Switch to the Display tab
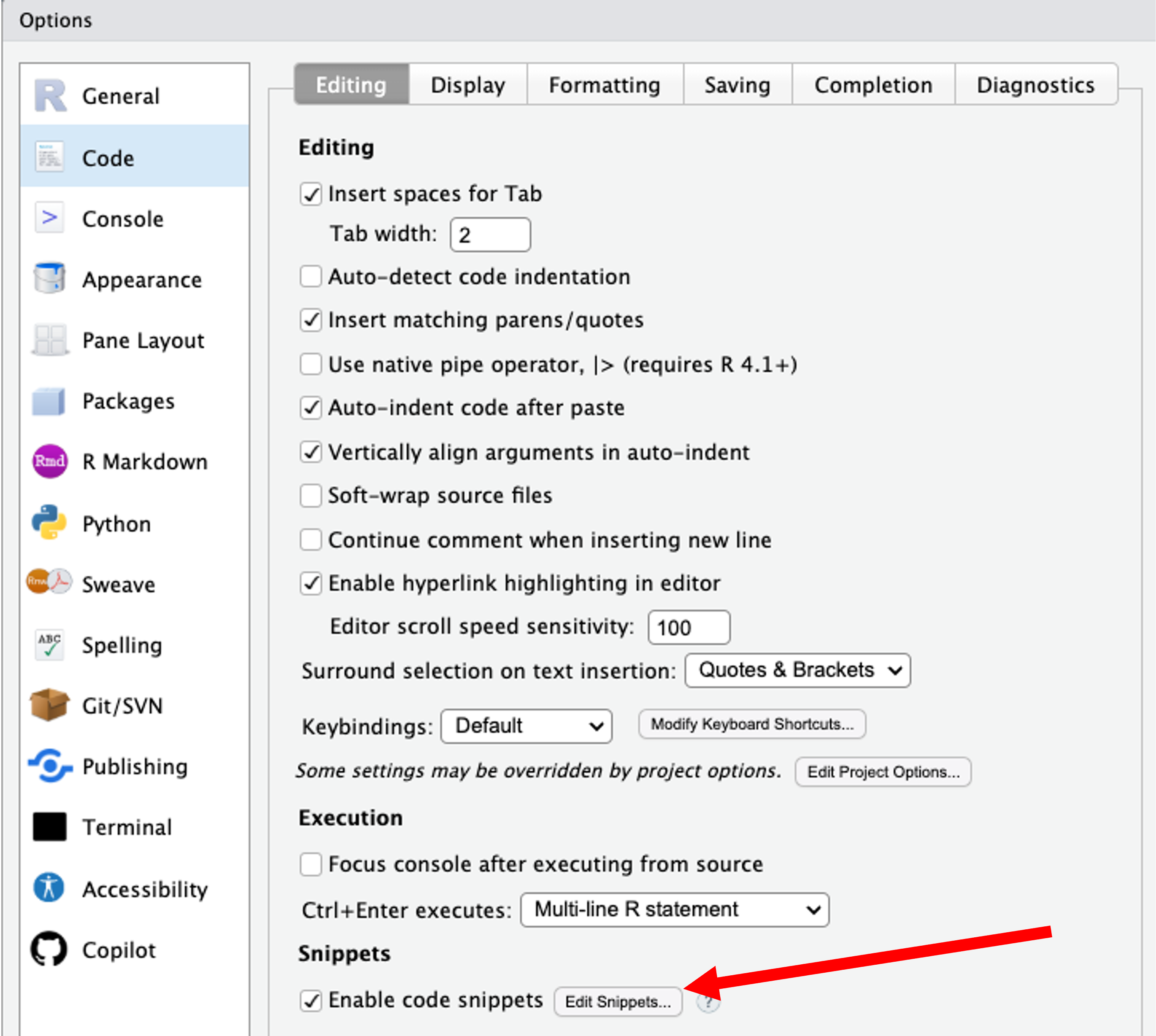Screen dimensions: 1156x1036 (467, 85)
